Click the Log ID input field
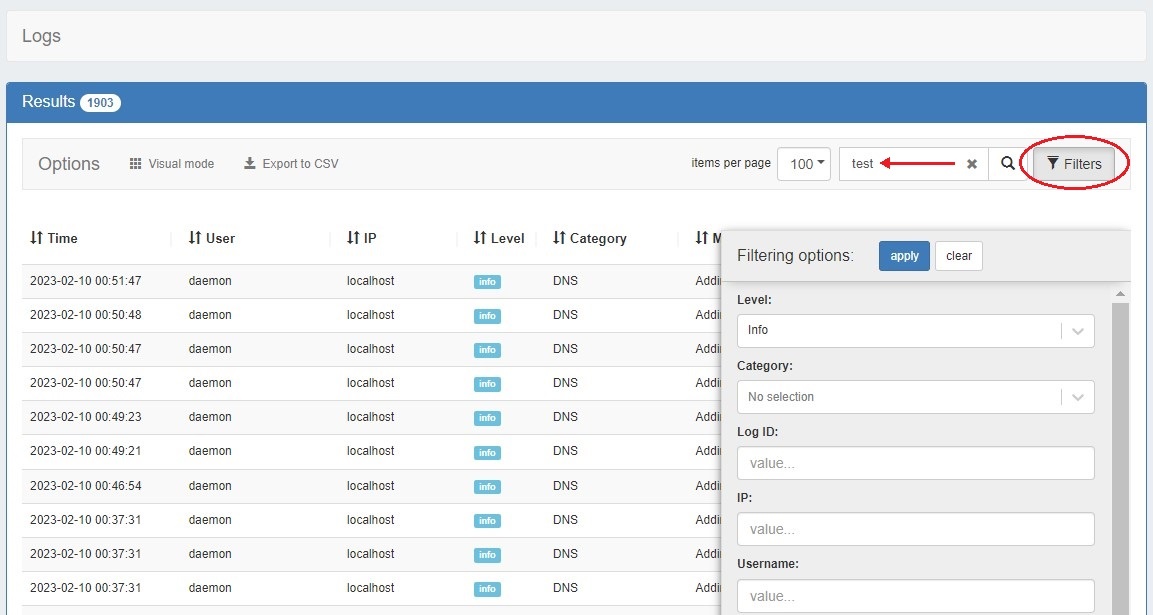1153x615 pixels. (x=915, y=463)
